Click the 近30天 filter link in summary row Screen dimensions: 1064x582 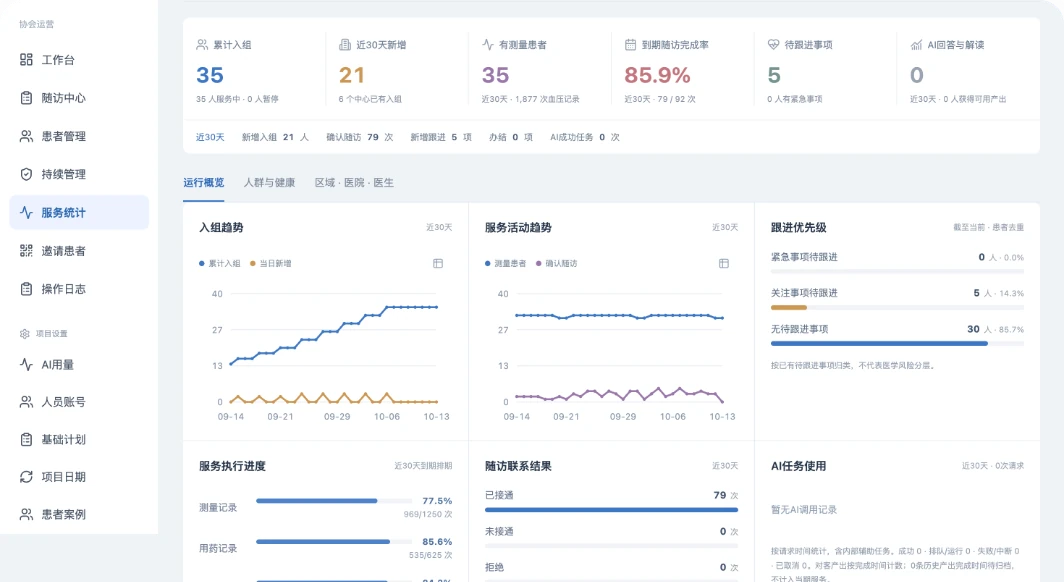tap(210, 137)
